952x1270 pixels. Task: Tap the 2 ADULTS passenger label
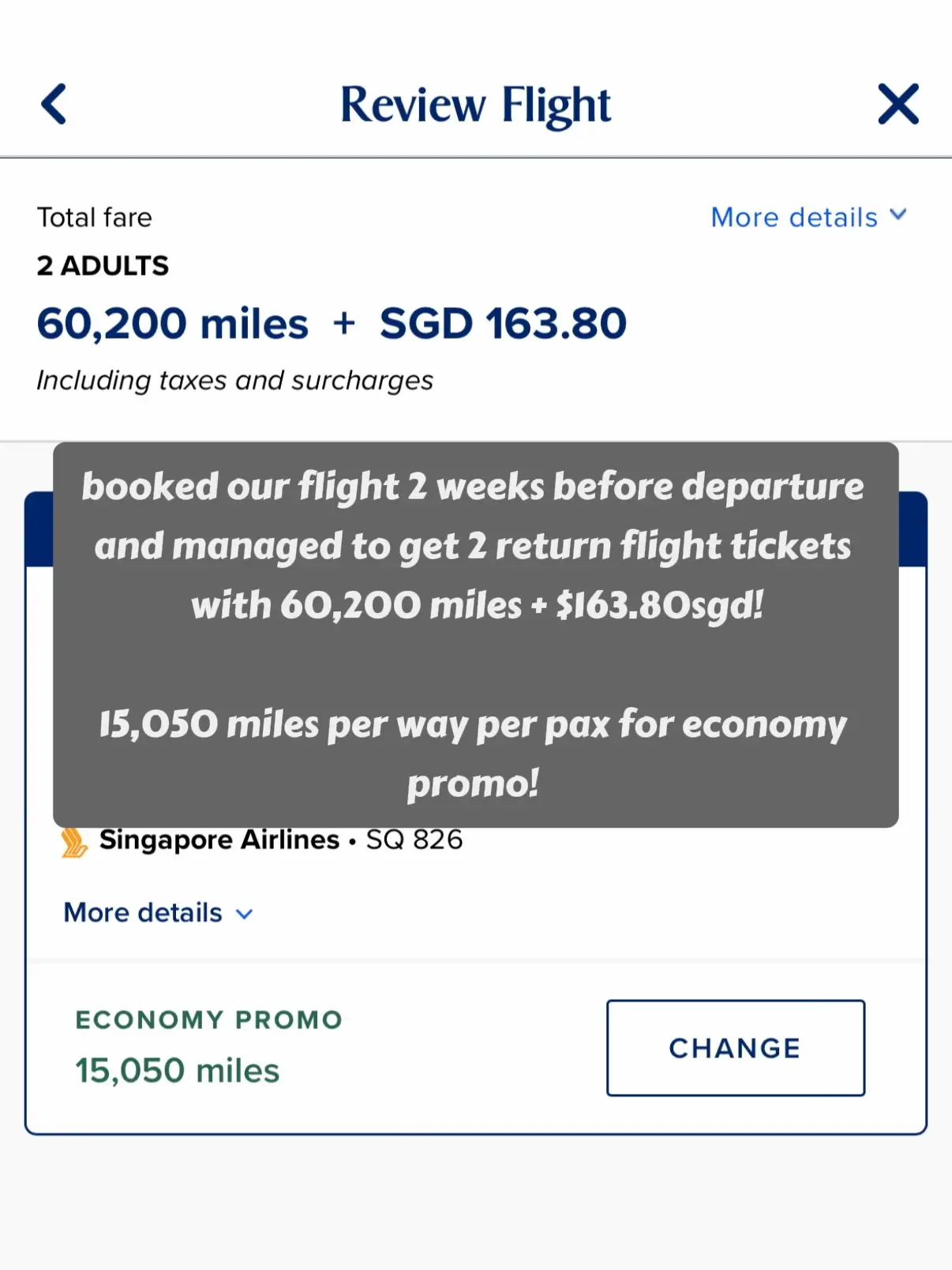click(x=103, y=266)
